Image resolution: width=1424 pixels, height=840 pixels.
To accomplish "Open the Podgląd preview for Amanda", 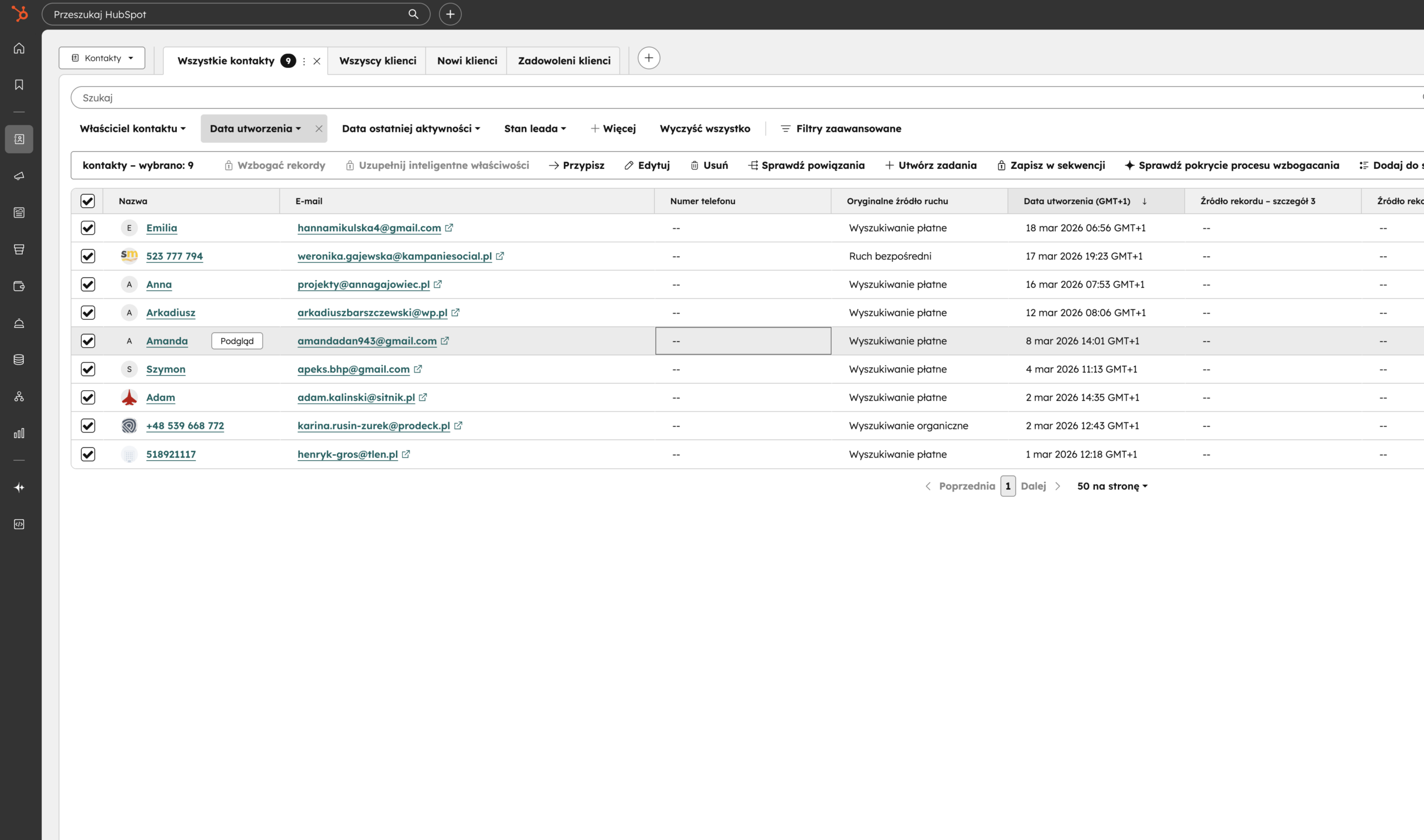I will pos(237,341).
